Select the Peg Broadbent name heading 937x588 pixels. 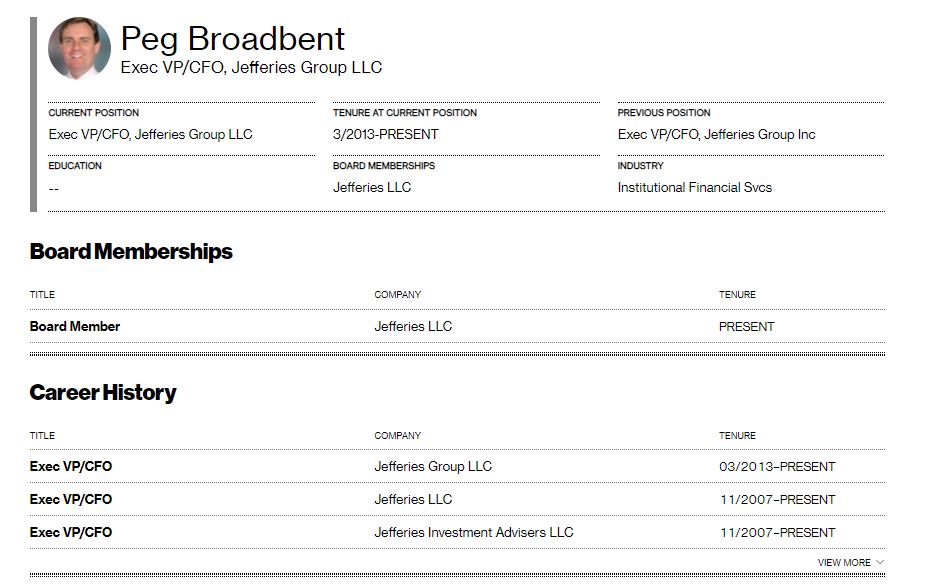pyautogui.click(x=232, y=39)
